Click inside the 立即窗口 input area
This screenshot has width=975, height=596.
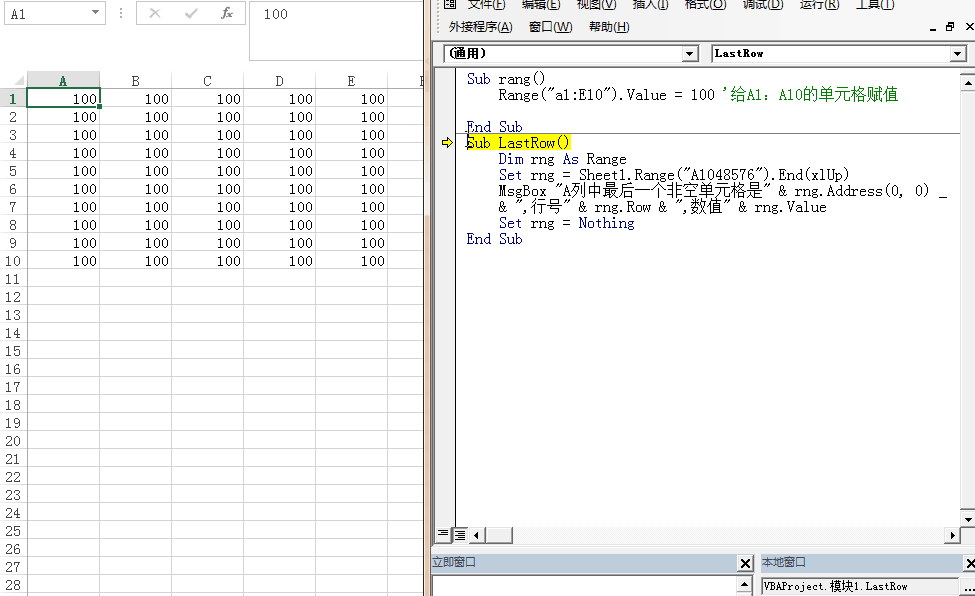click(585, 586)
